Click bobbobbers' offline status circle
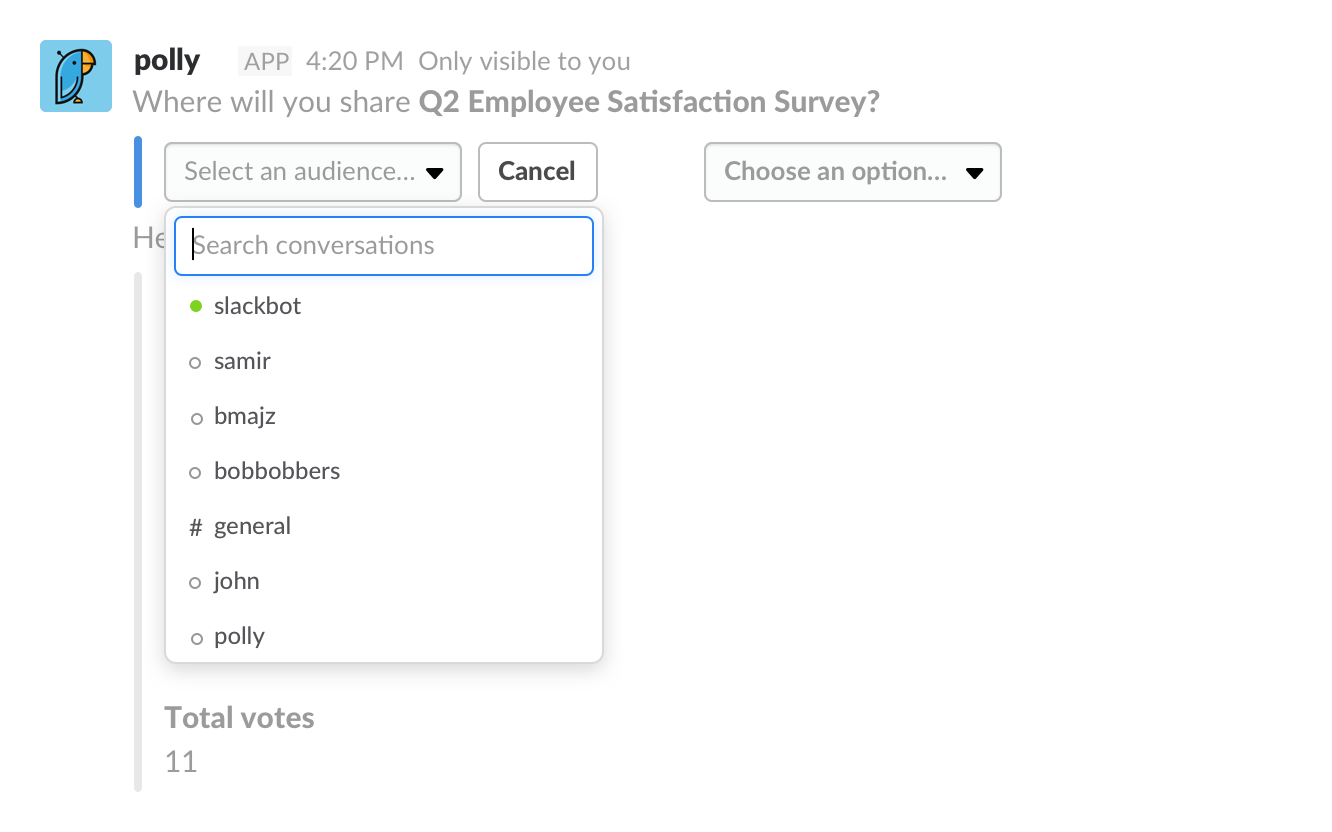1332x832 pixels. coord(196,473)
